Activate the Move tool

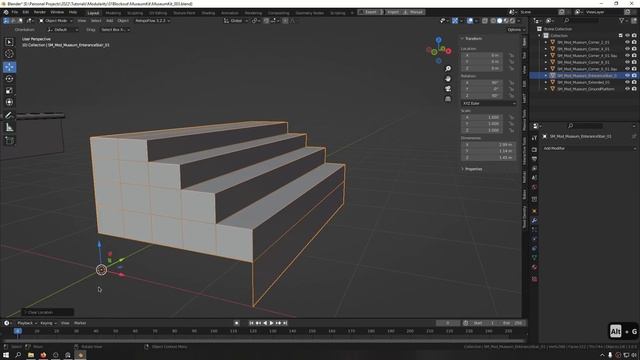[9, 67]
